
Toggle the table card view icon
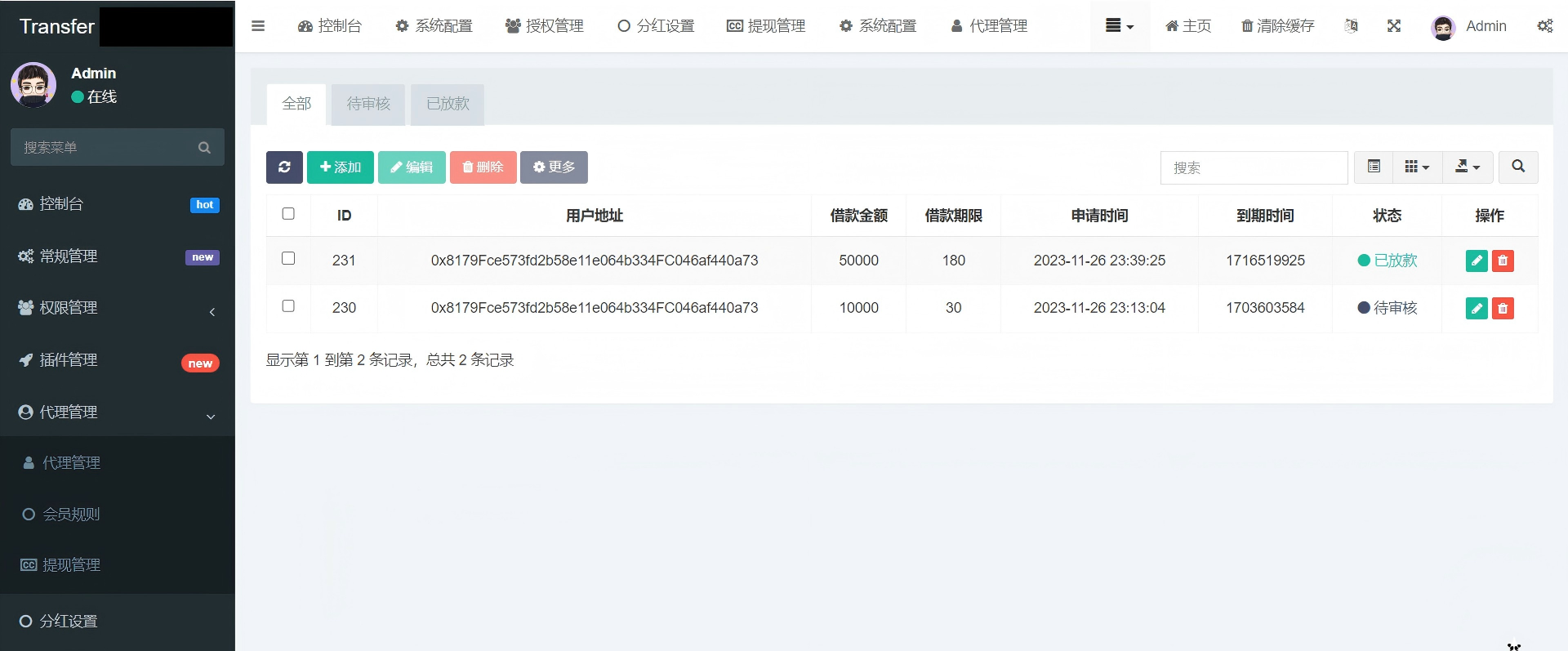(x=1374, y=167)
